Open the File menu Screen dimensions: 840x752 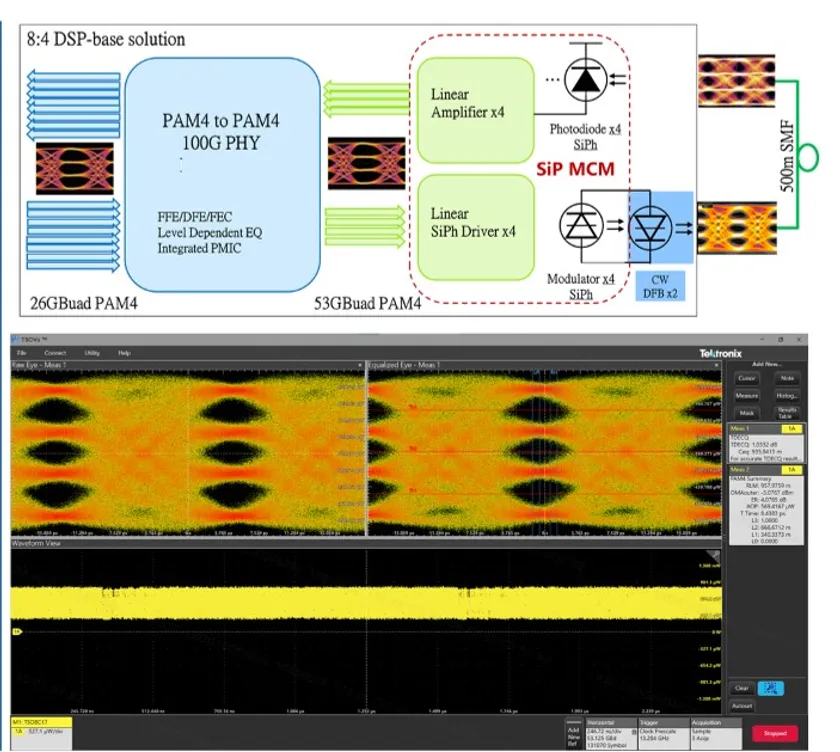pos(21,353)
